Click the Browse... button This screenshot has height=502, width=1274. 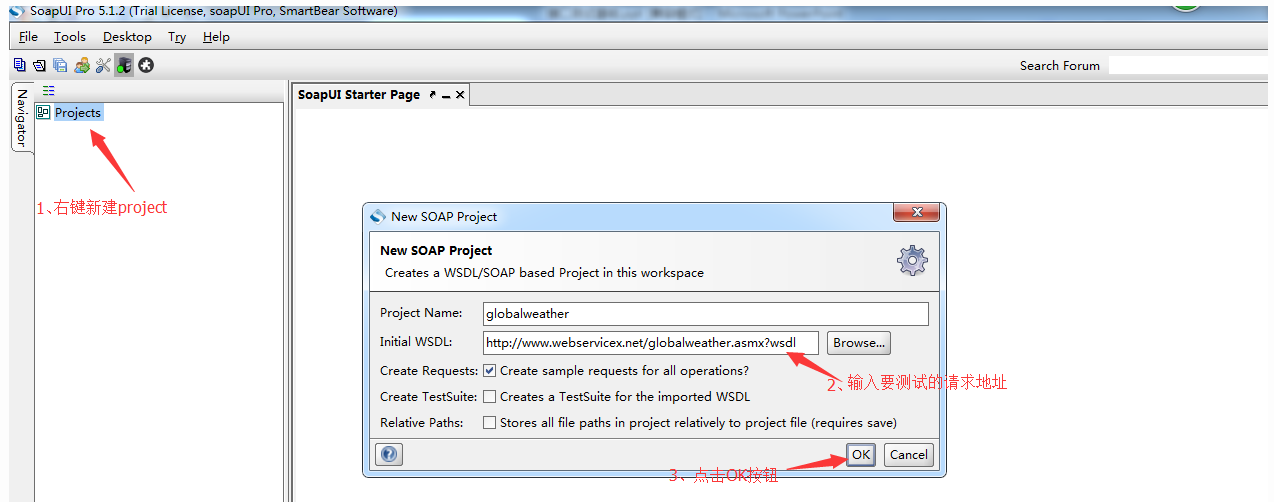pos(859,342)
